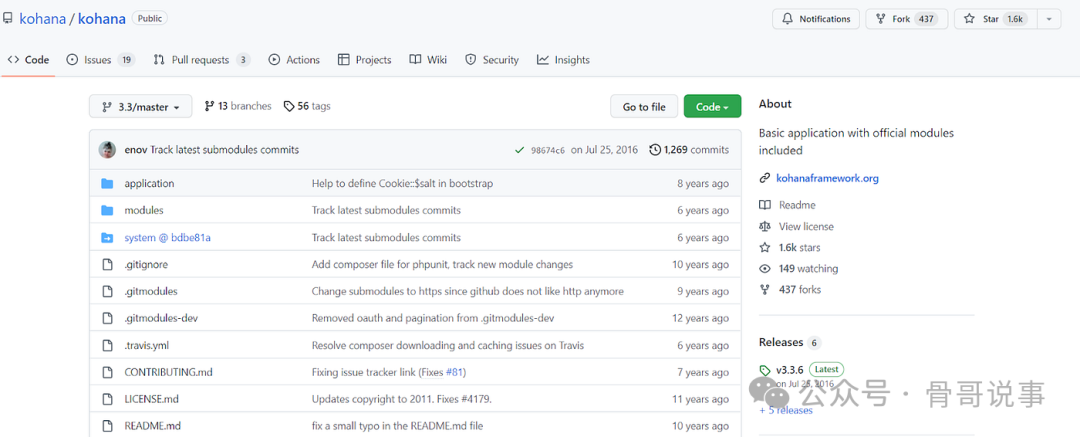Open the Actions tab
Viewport: 1080px width, 437px height.
click(x=294, y=60)
